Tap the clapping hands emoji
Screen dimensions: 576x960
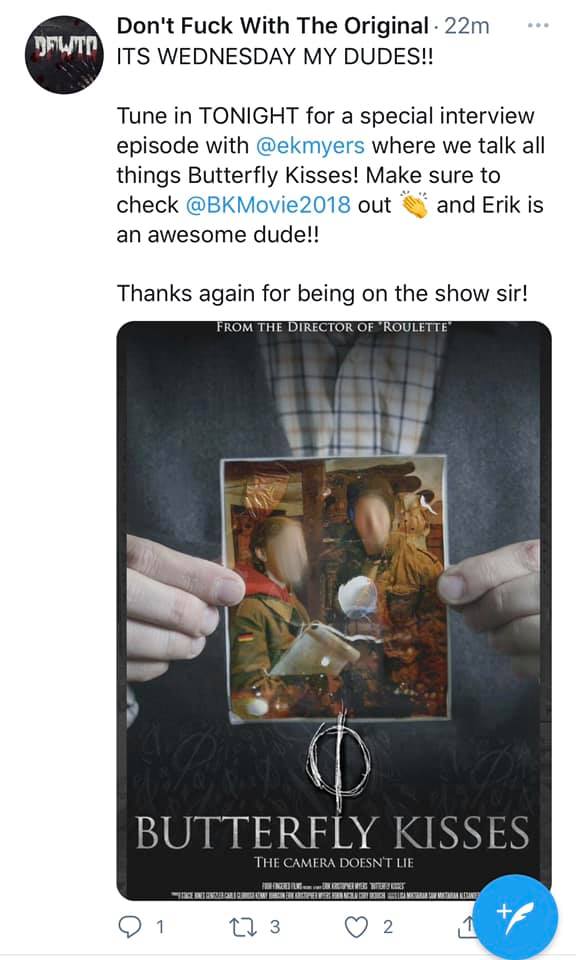[x=414, y=204]
